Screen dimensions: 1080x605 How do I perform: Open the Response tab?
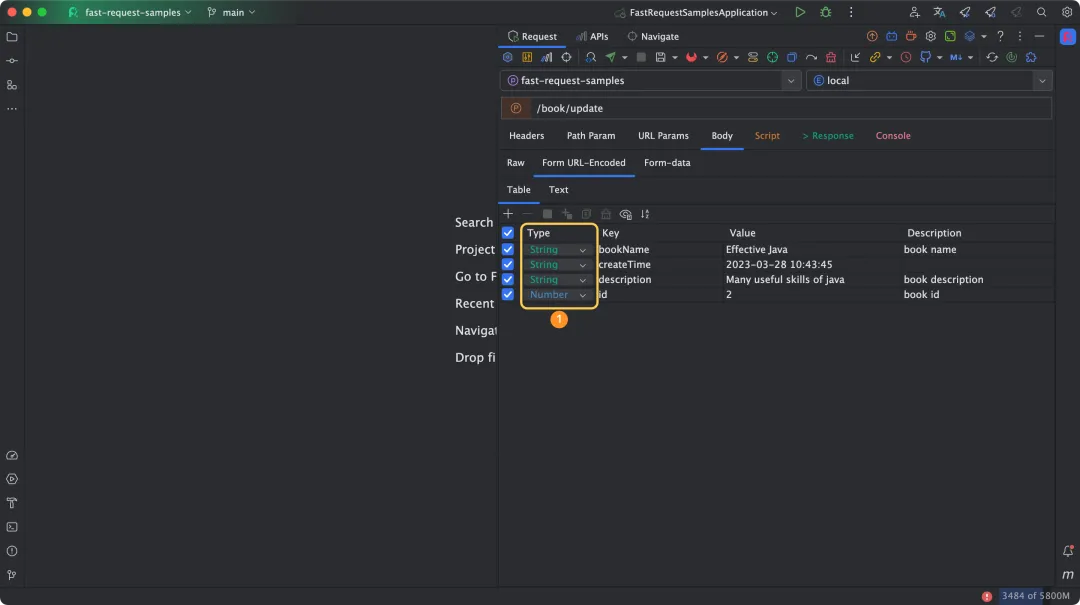coord(828,136)
